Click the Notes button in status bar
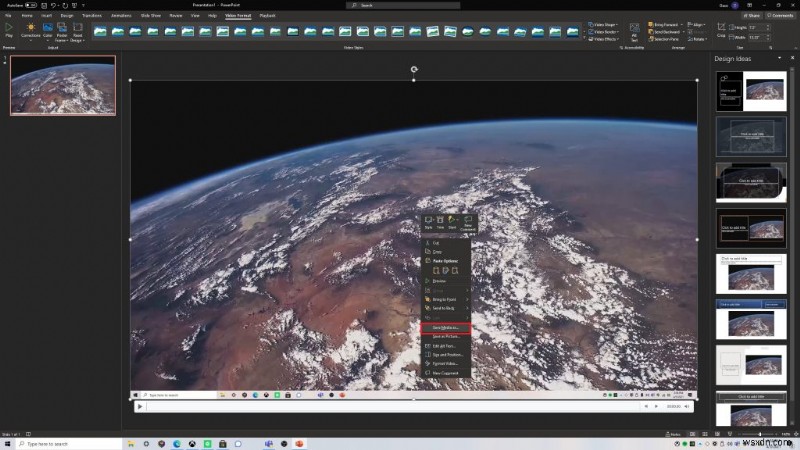This screenshot has height=450, width=800. 673,434
